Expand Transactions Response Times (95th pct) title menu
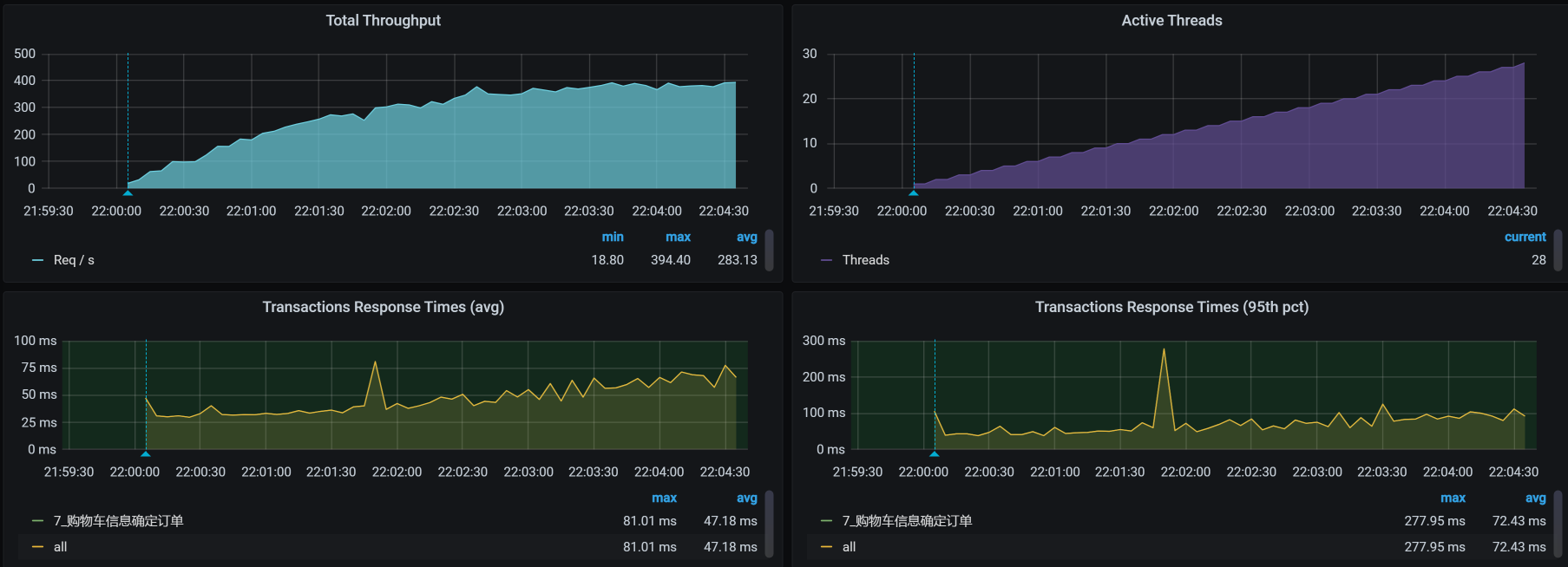The width and height of the screenshot is (1568, 567). point(1171,307)
